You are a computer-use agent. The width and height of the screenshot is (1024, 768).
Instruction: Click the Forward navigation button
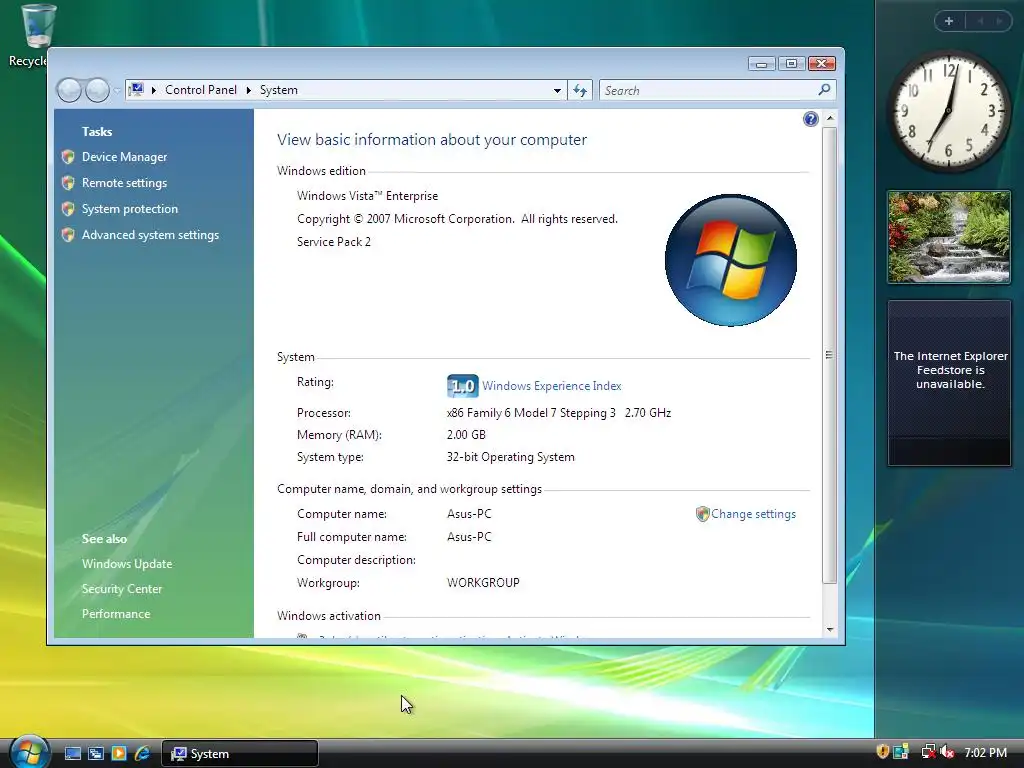click(x=97, y=90)
